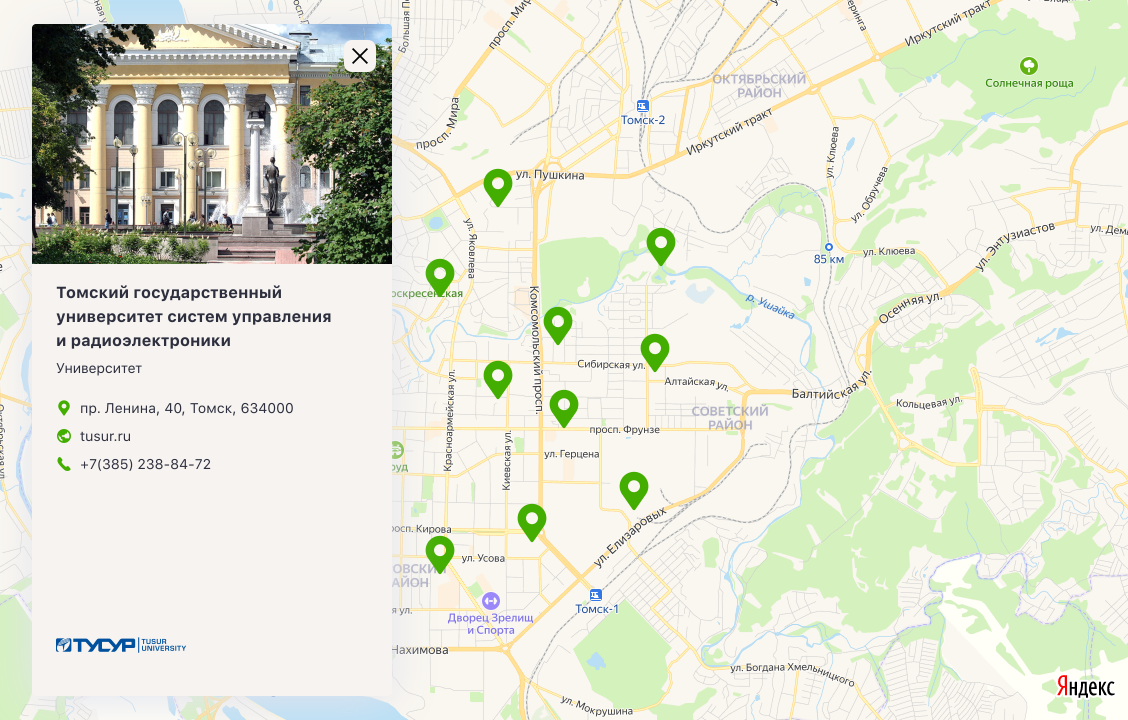Click the Томск-2 railway station icon
This screenshot has width=1128, height=720.
(642, 106)
